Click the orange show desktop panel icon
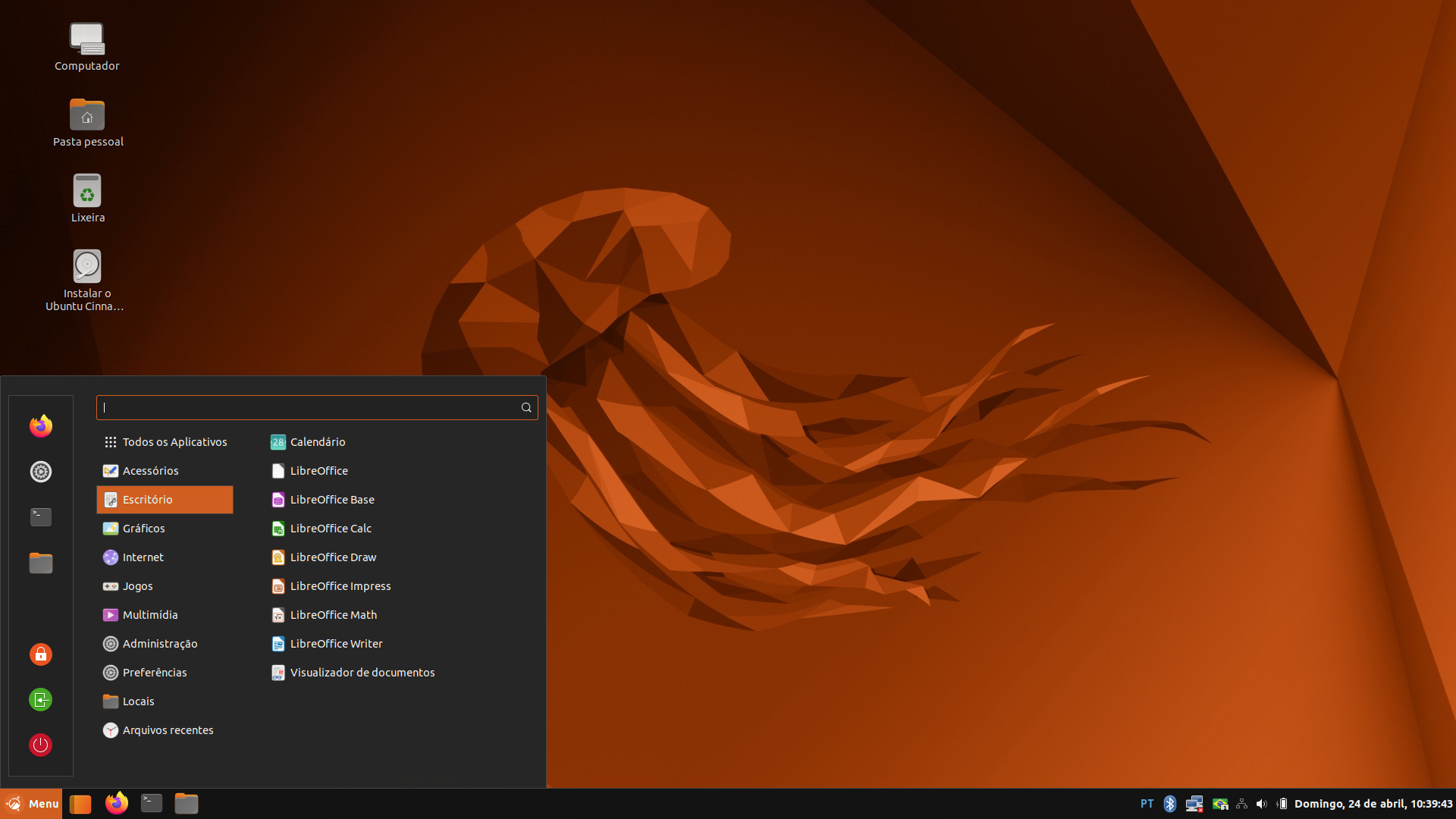This screenshot has width=1456, height=819. (80, 804)
